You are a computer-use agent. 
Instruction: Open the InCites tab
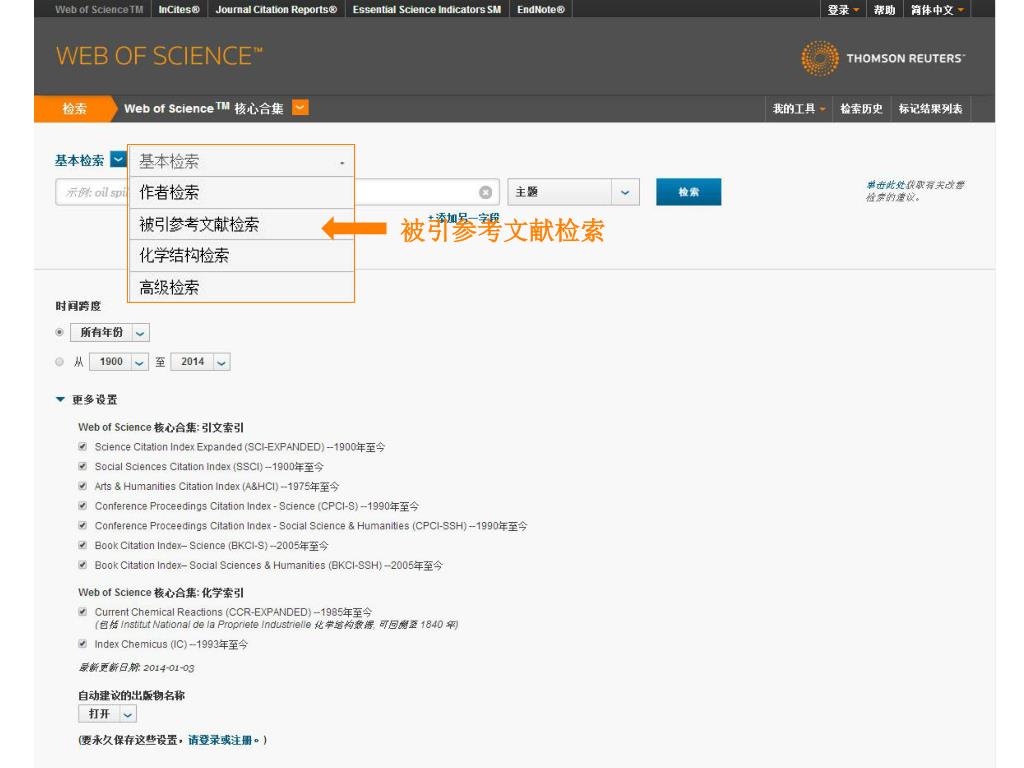tap(179, 10)
